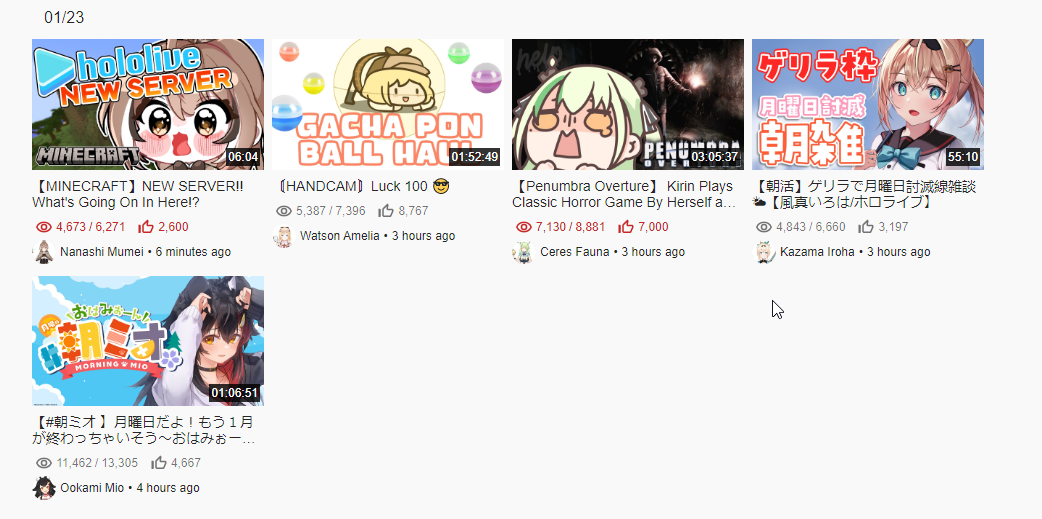This screenshot has width=1042, height=519.
Task: Click the eye icon beside 11,462 / 13,305
Action: point(44,463)
